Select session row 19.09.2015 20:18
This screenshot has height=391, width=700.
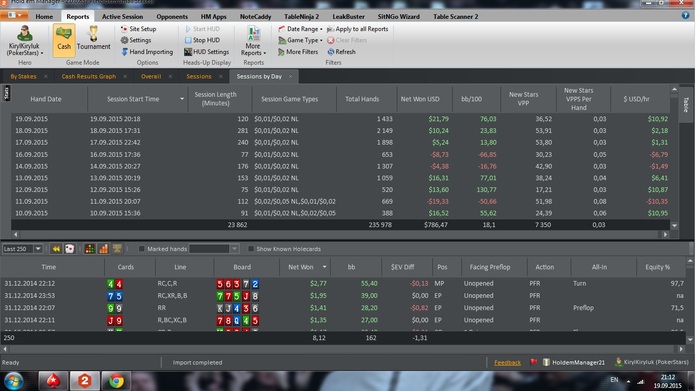(340, 119)
